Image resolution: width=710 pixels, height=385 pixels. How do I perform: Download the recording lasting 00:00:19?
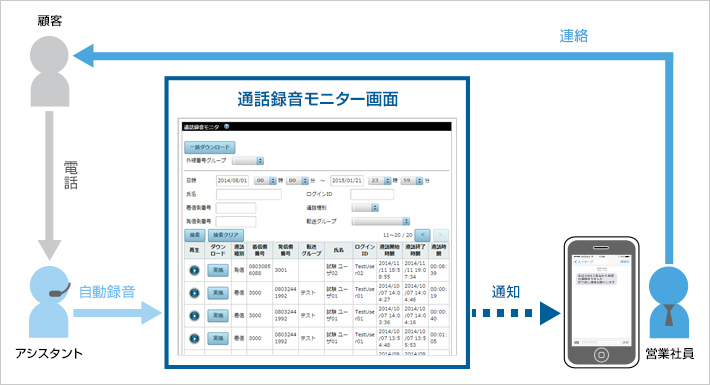pos(218,293)
